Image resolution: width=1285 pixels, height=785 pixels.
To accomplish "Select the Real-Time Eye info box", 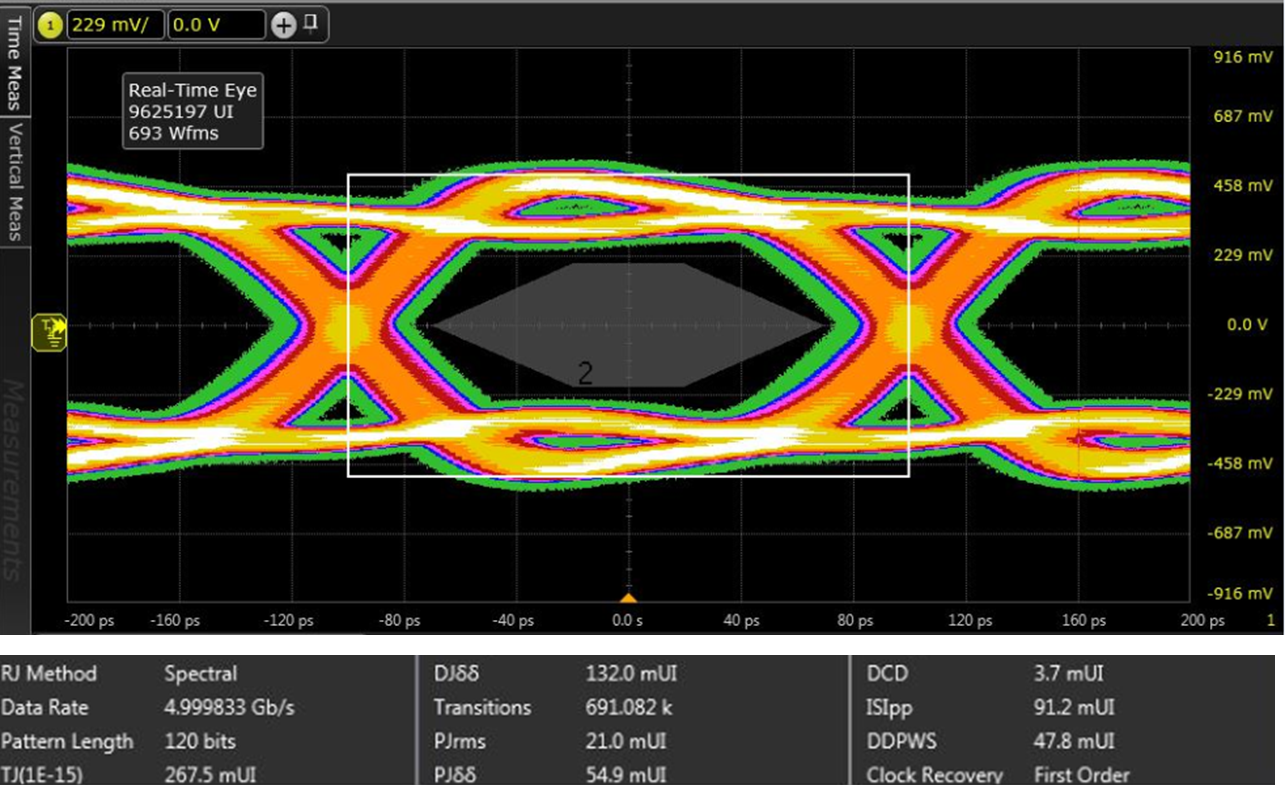I will click(x=193, y=110).
